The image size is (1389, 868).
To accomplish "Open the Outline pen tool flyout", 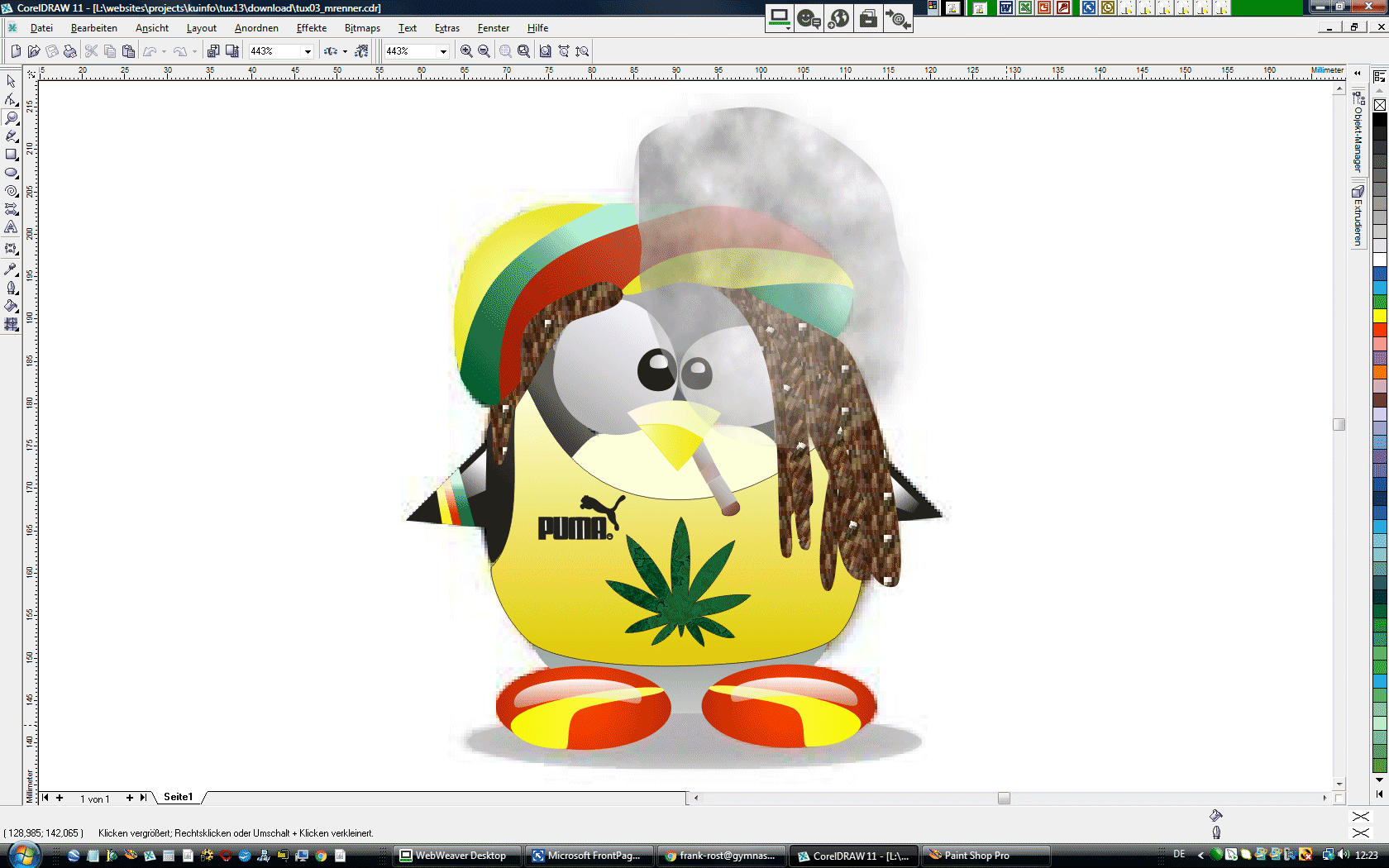I will (x=11, y=288).
